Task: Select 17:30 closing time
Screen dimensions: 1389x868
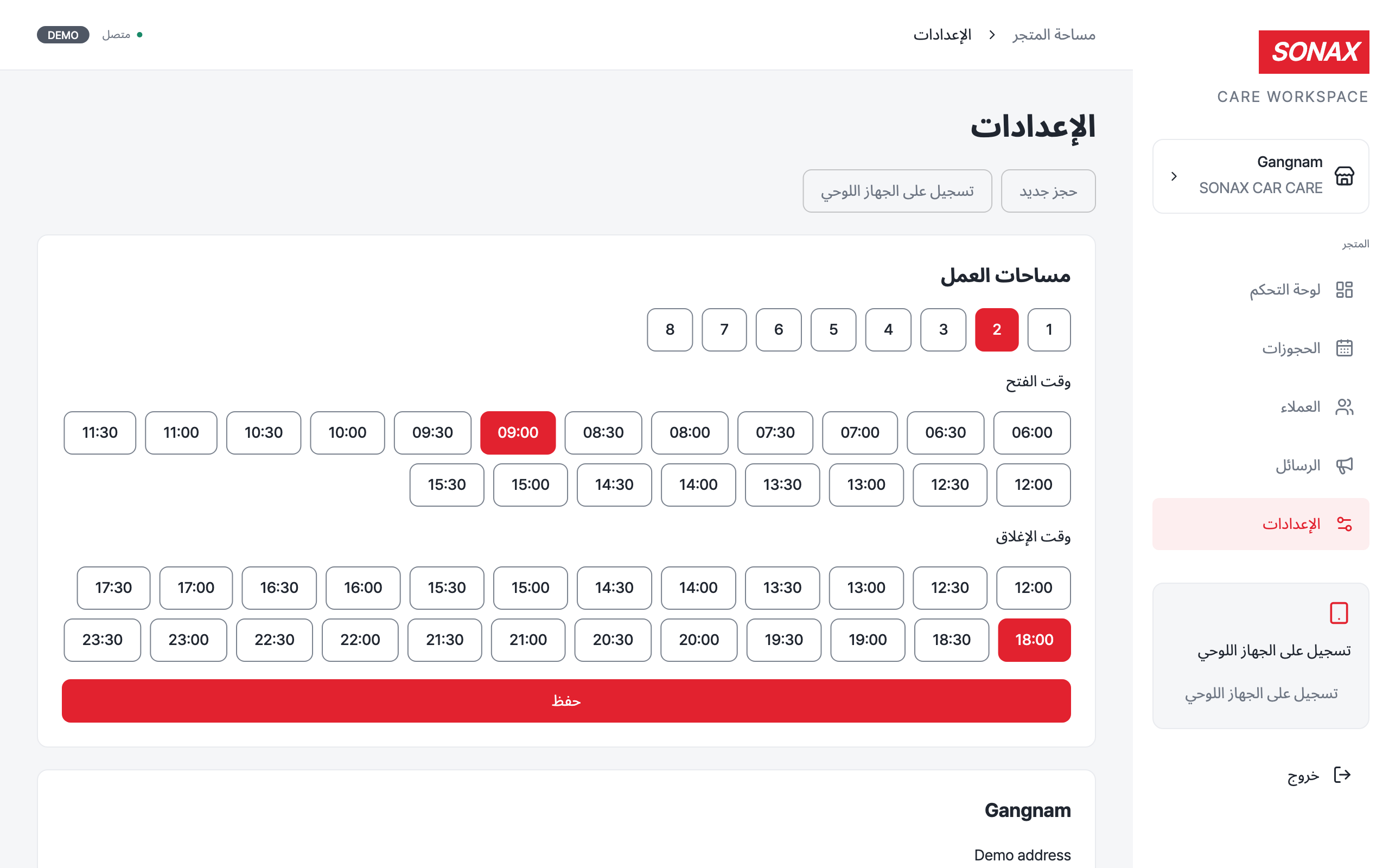Action: point(113,588)
